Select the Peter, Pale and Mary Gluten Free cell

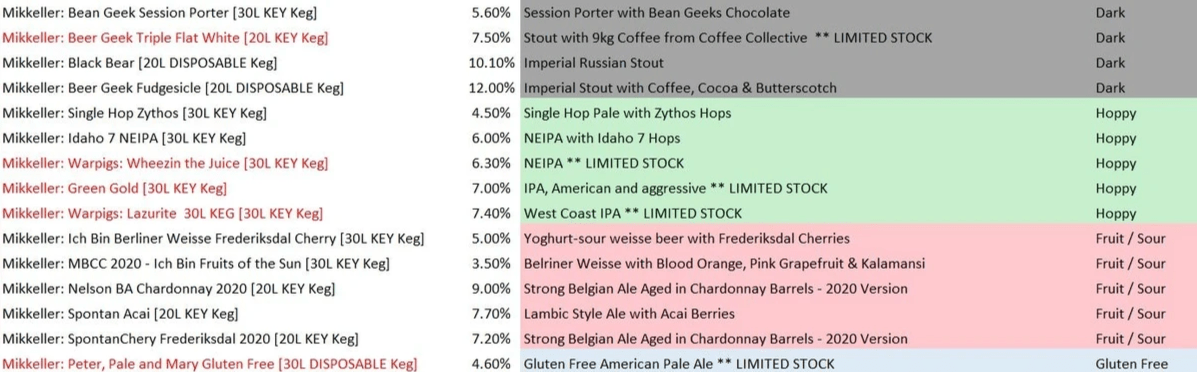pyautogui.click(x=210, y=364)
